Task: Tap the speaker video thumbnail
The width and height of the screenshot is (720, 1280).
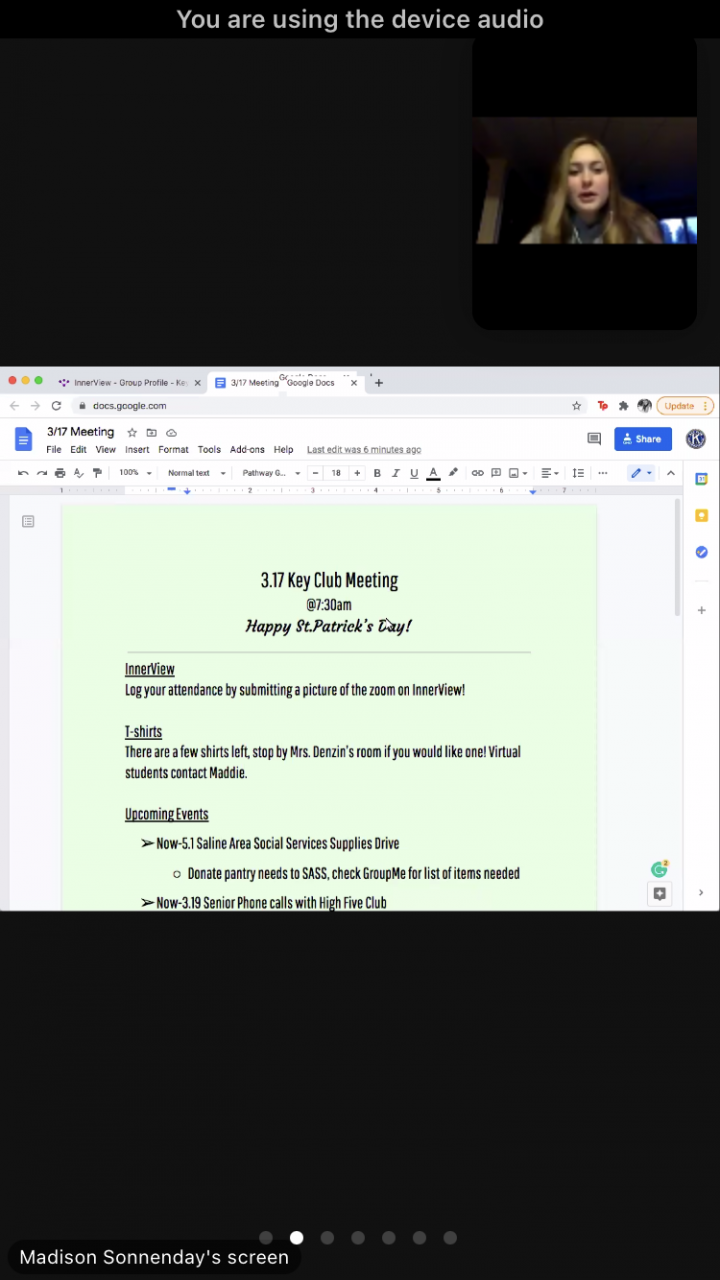Action: click(x=584, y=181)
